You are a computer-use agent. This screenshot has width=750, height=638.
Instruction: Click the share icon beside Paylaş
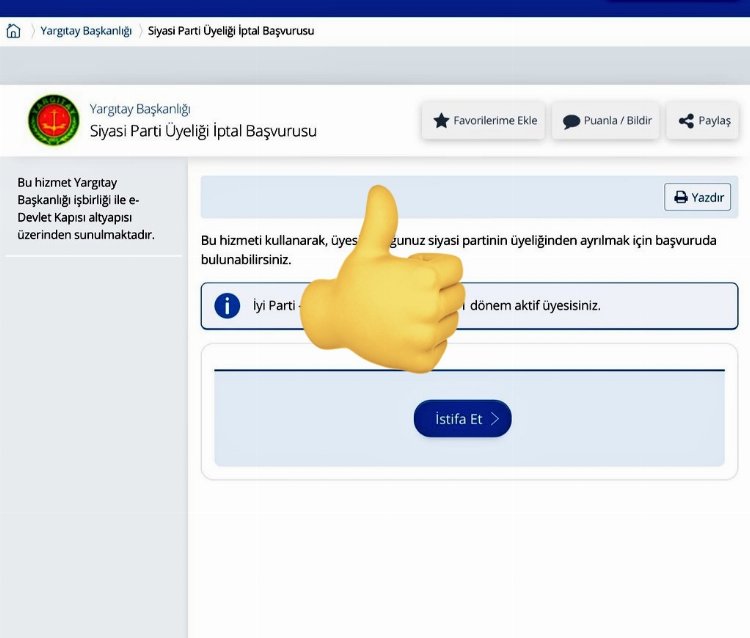tap(686, 121)
